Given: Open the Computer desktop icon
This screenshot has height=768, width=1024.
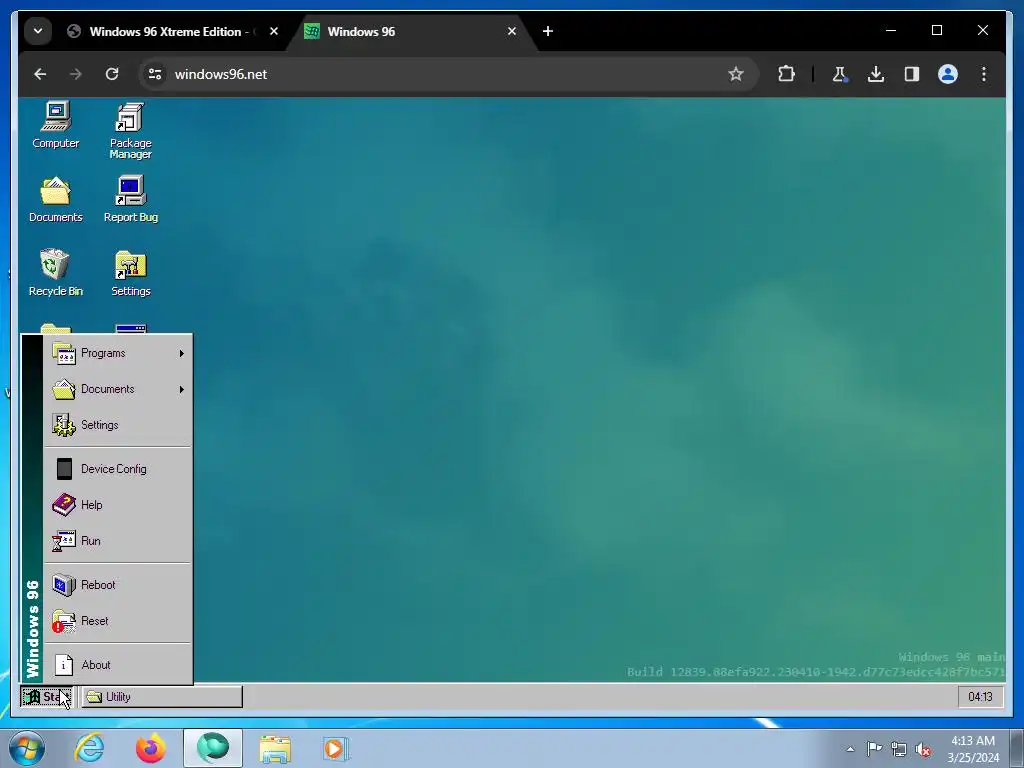Looking at the screenshot, I should tap(56, 125).
